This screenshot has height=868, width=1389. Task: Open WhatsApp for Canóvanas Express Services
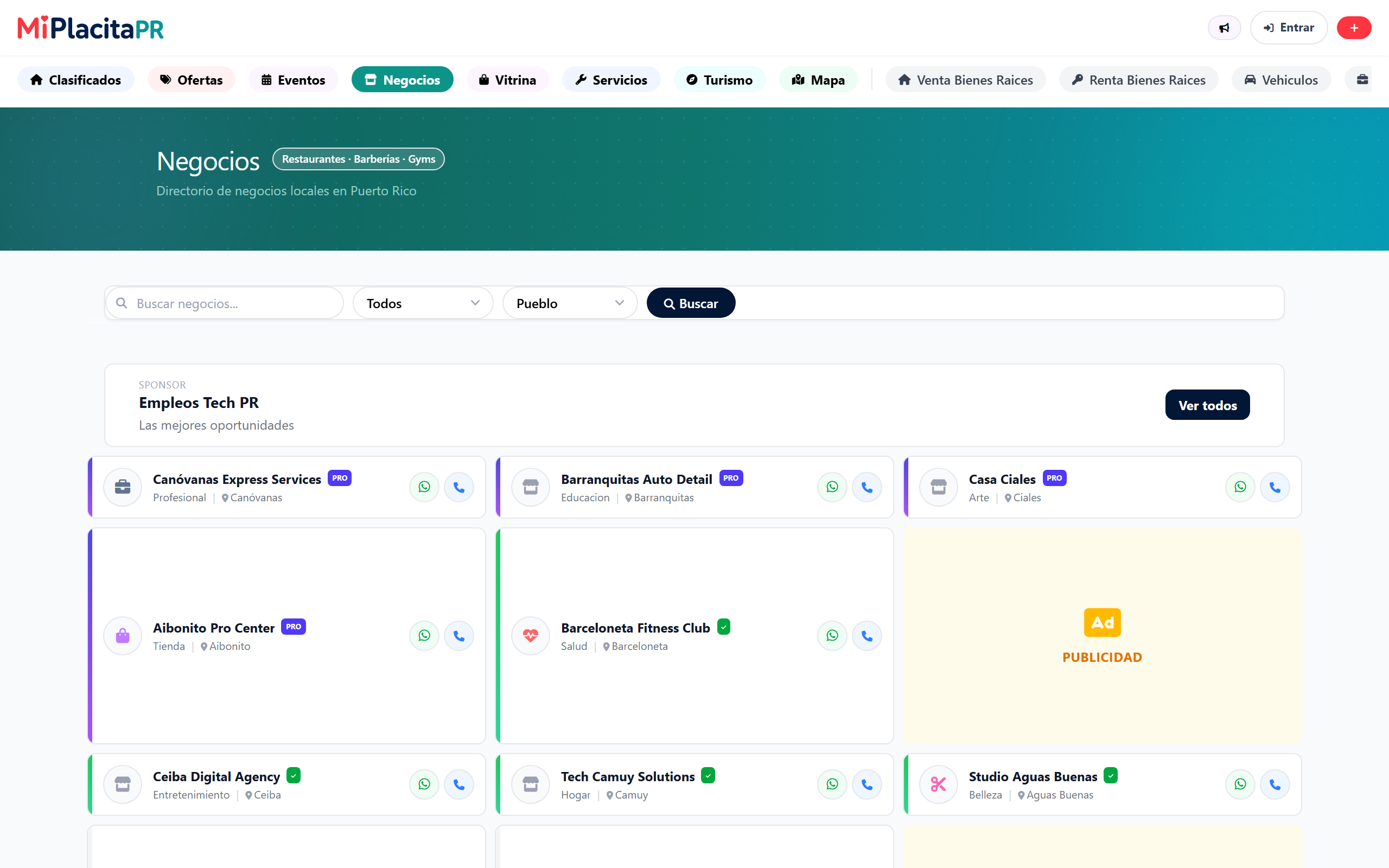pyautogui.click(x=424, y=487)
